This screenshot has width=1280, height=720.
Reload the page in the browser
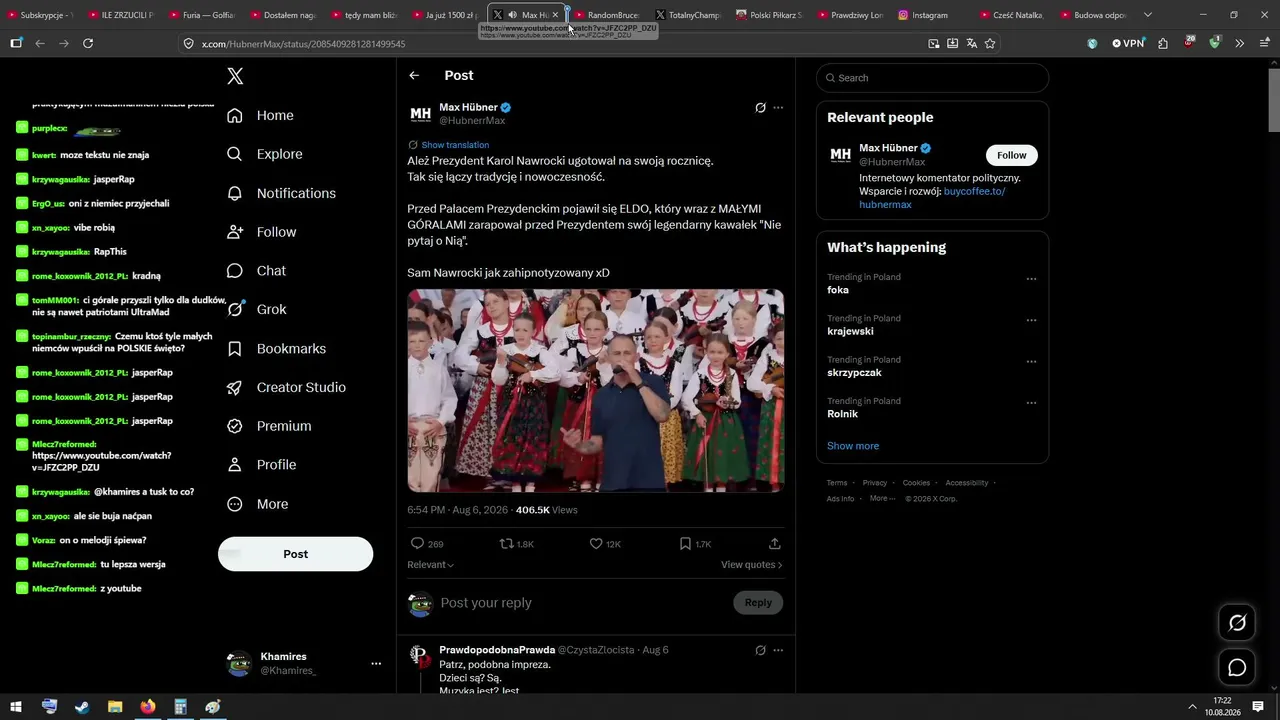pyautogui.click(x=88, y=44)
